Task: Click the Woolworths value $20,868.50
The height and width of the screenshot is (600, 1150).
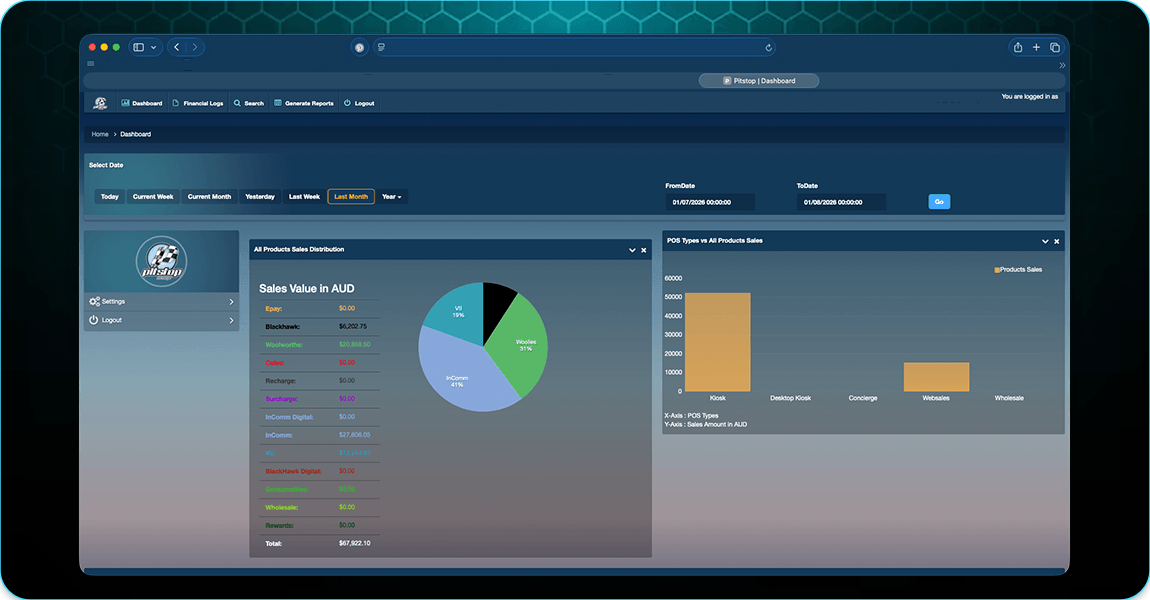Action: [354, 344]
